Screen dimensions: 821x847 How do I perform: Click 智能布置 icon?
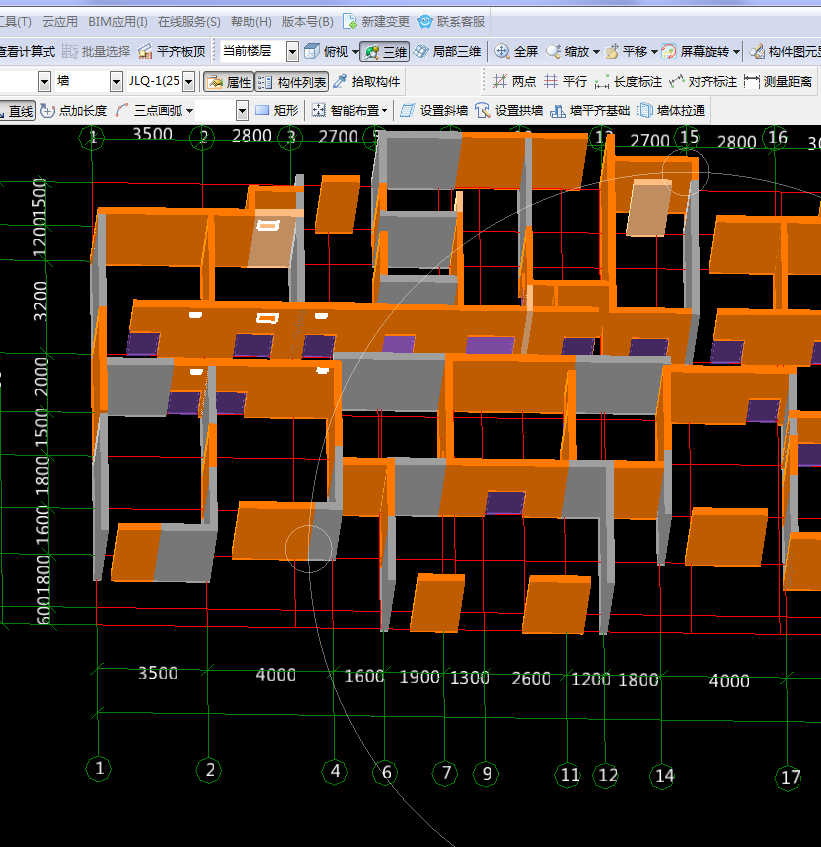319,111
